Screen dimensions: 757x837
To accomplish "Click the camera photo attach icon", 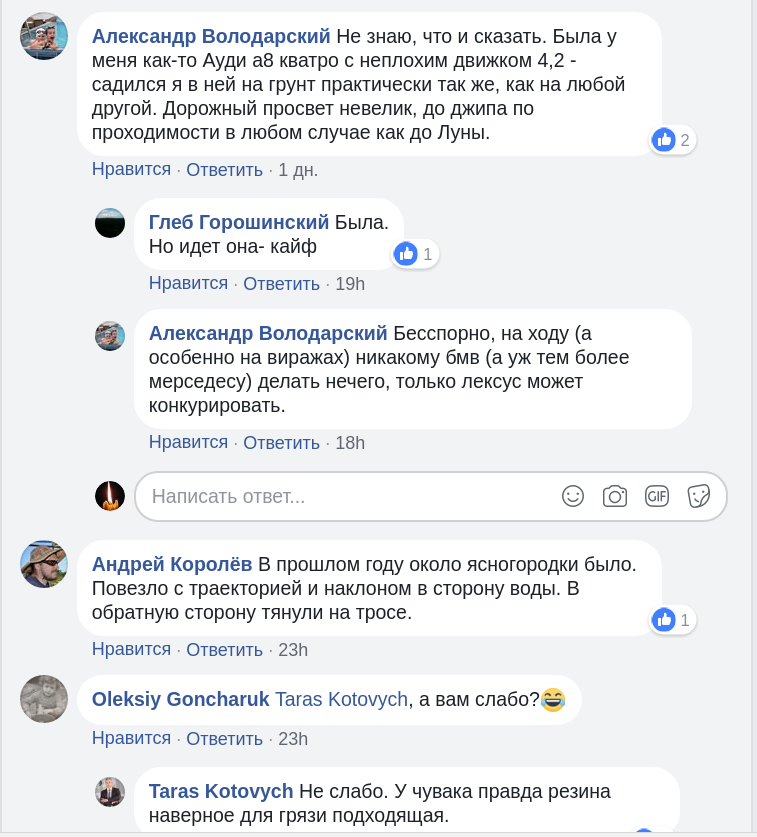I will pos(614,496).
